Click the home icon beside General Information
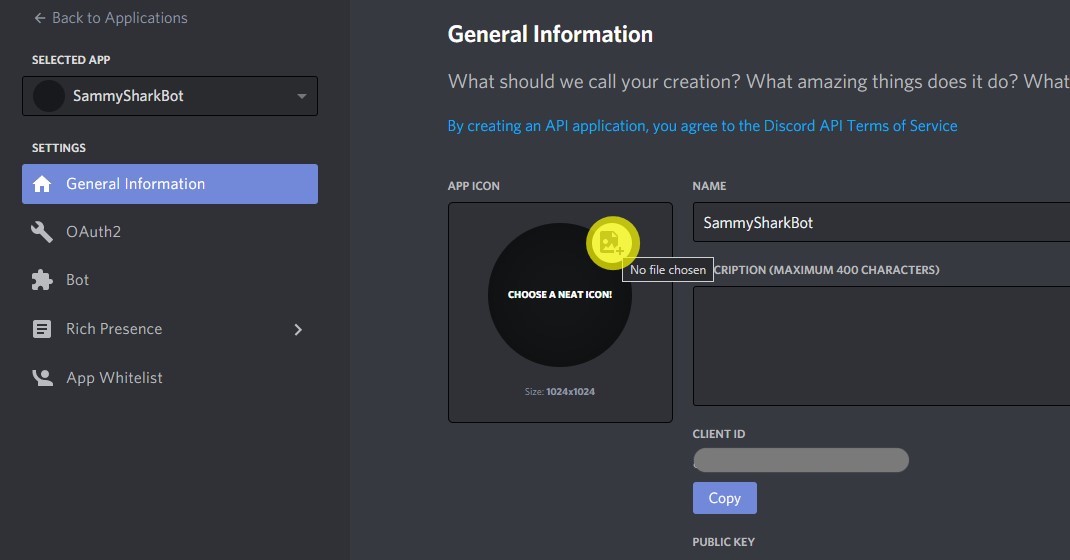The height and width of the screenshot is (560, 1070). click(42, 184)
